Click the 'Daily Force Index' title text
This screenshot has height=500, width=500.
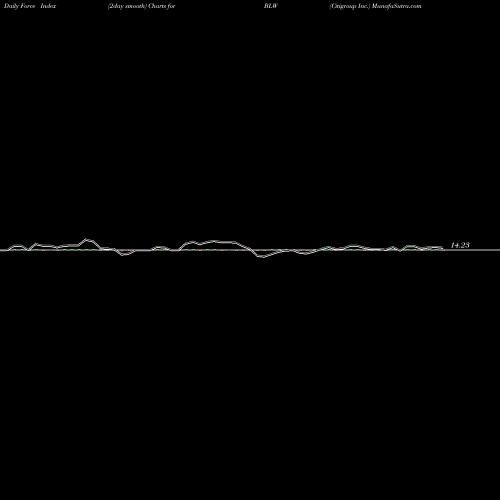(x=30, y=6)
